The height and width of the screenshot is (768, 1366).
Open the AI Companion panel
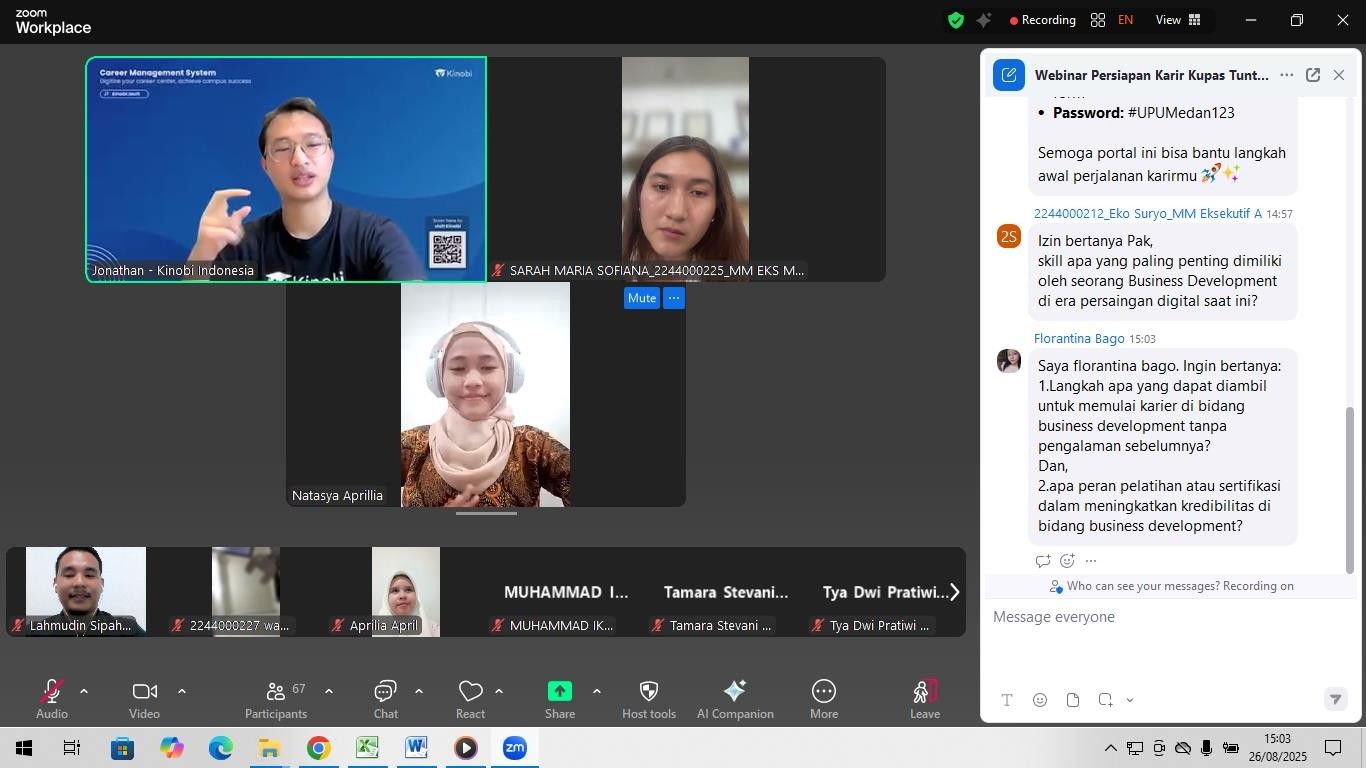[x=735, y=698]
